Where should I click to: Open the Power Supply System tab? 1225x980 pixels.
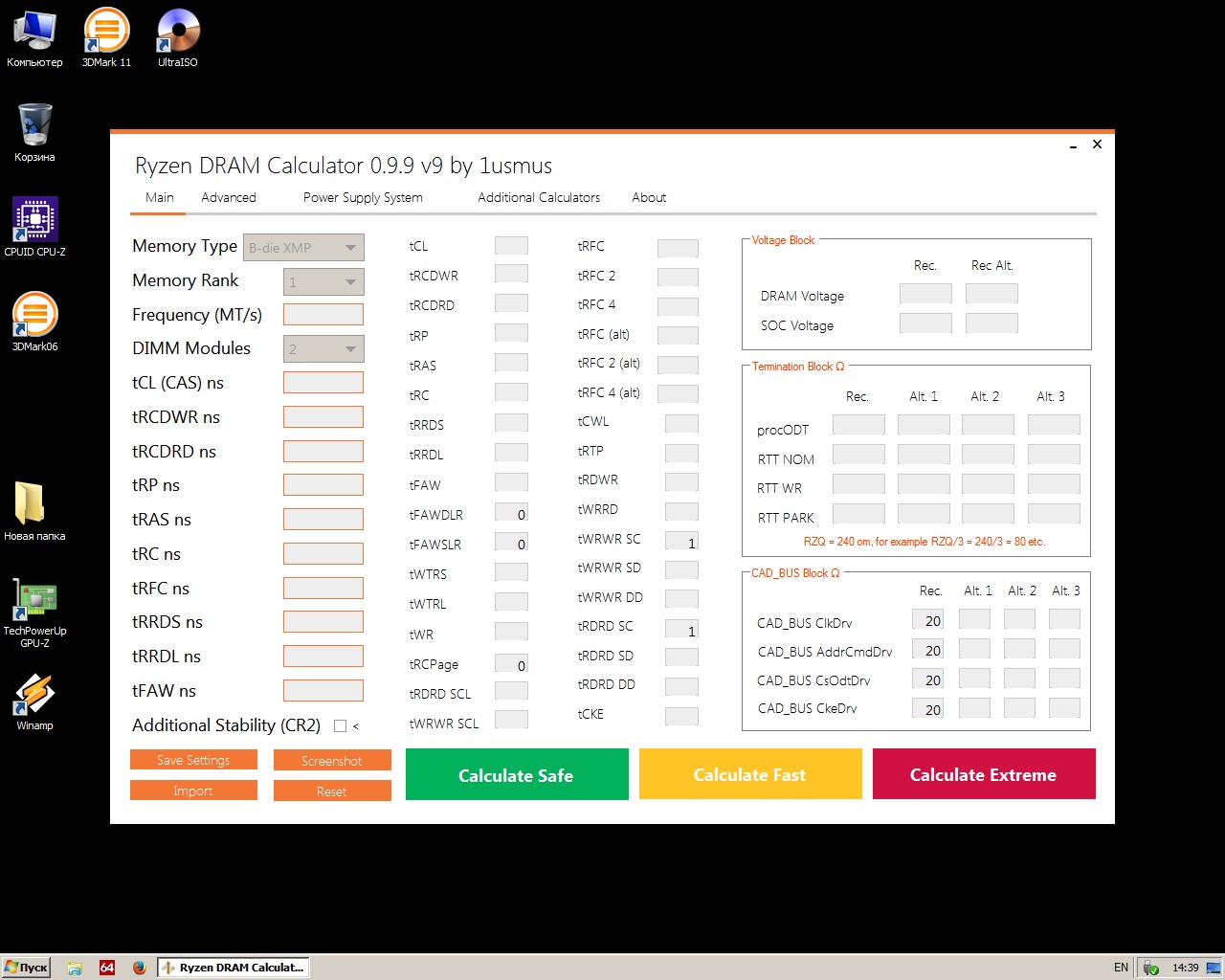pos(363,198)
